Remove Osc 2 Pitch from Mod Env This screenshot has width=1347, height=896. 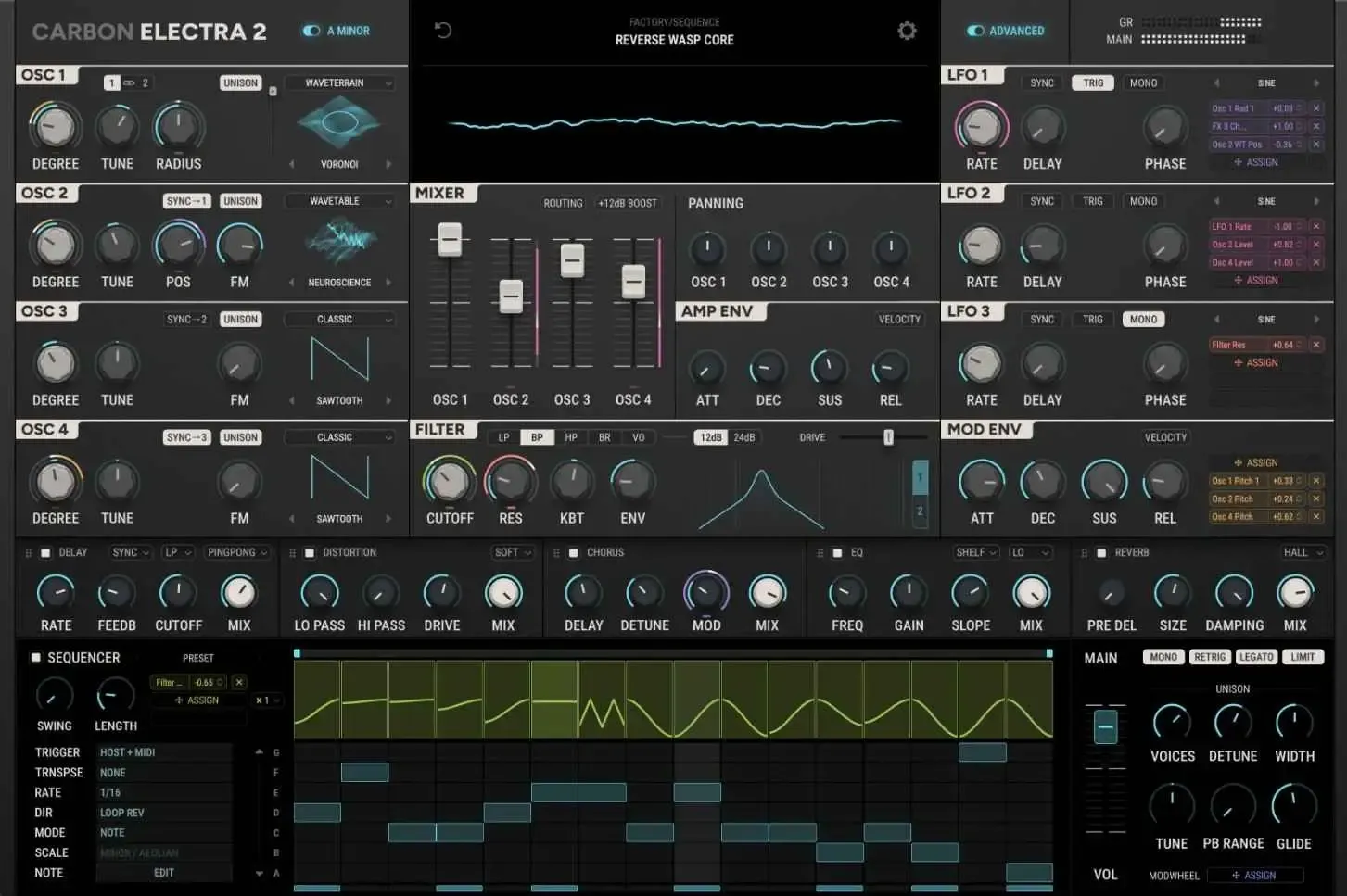pos(1316,498)
